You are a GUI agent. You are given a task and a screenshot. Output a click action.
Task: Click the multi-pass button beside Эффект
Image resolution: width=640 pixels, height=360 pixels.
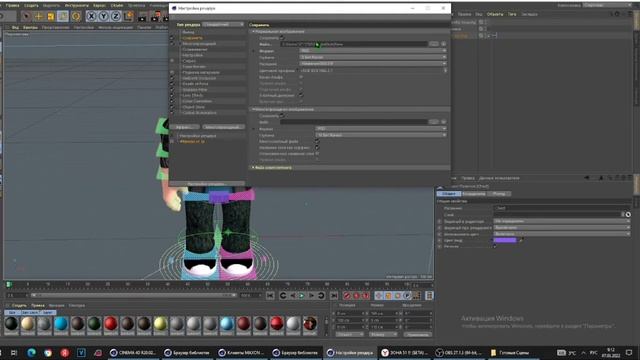[223, 127]
